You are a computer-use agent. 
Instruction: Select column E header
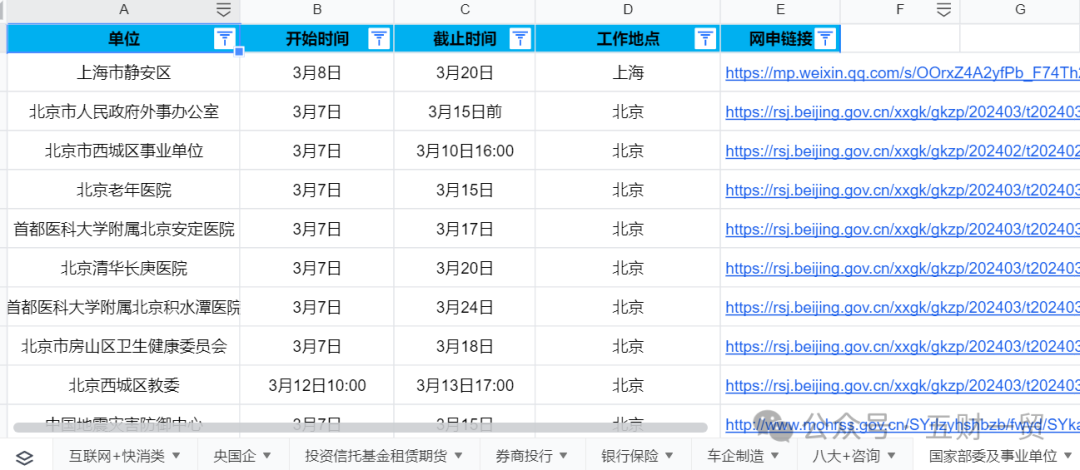coord(780,10)
